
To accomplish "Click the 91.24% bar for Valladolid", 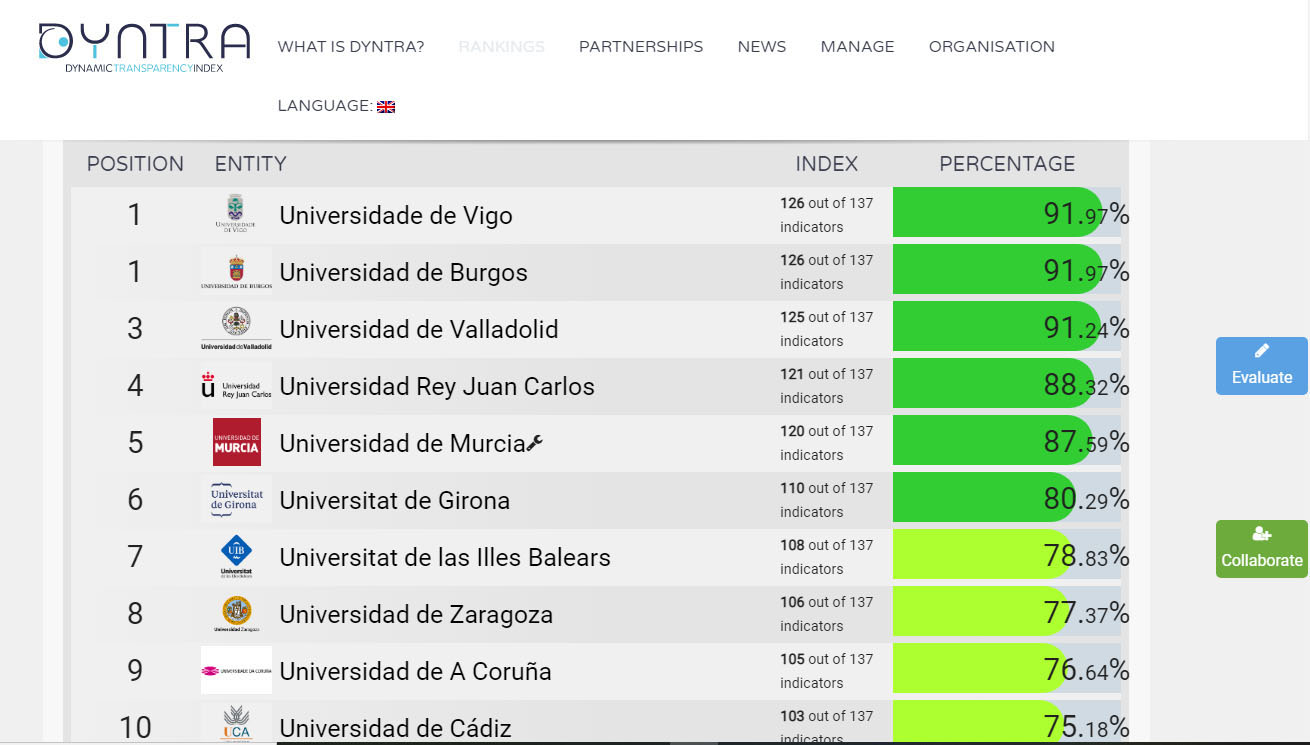I will point(997,326).
